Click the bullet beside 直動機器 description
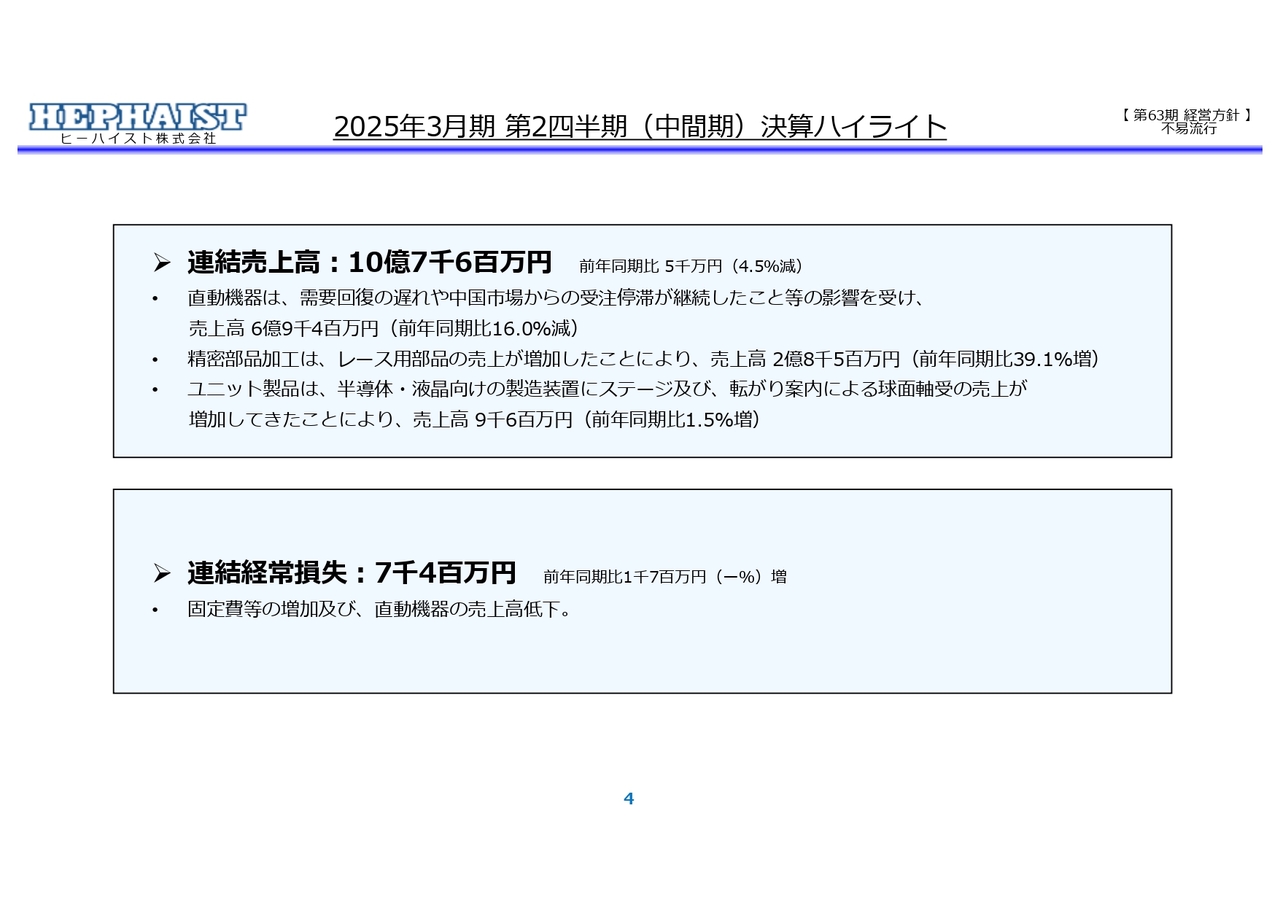1280x905 pixels. (154, 296)
